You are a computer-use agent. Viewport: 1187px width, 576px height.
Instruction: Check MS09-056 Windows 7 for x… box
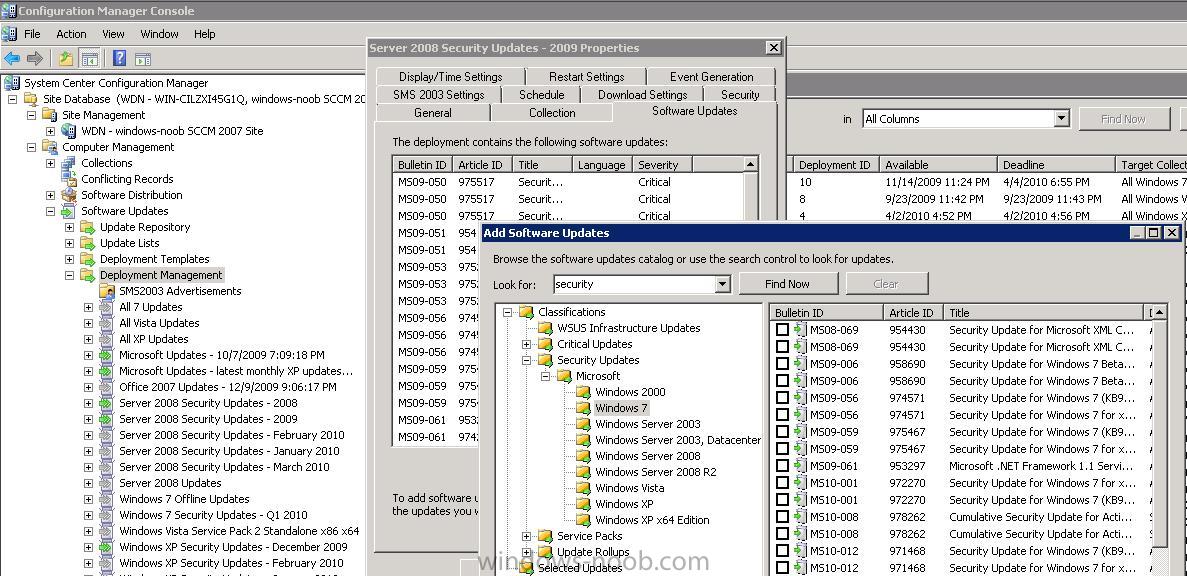782,415
